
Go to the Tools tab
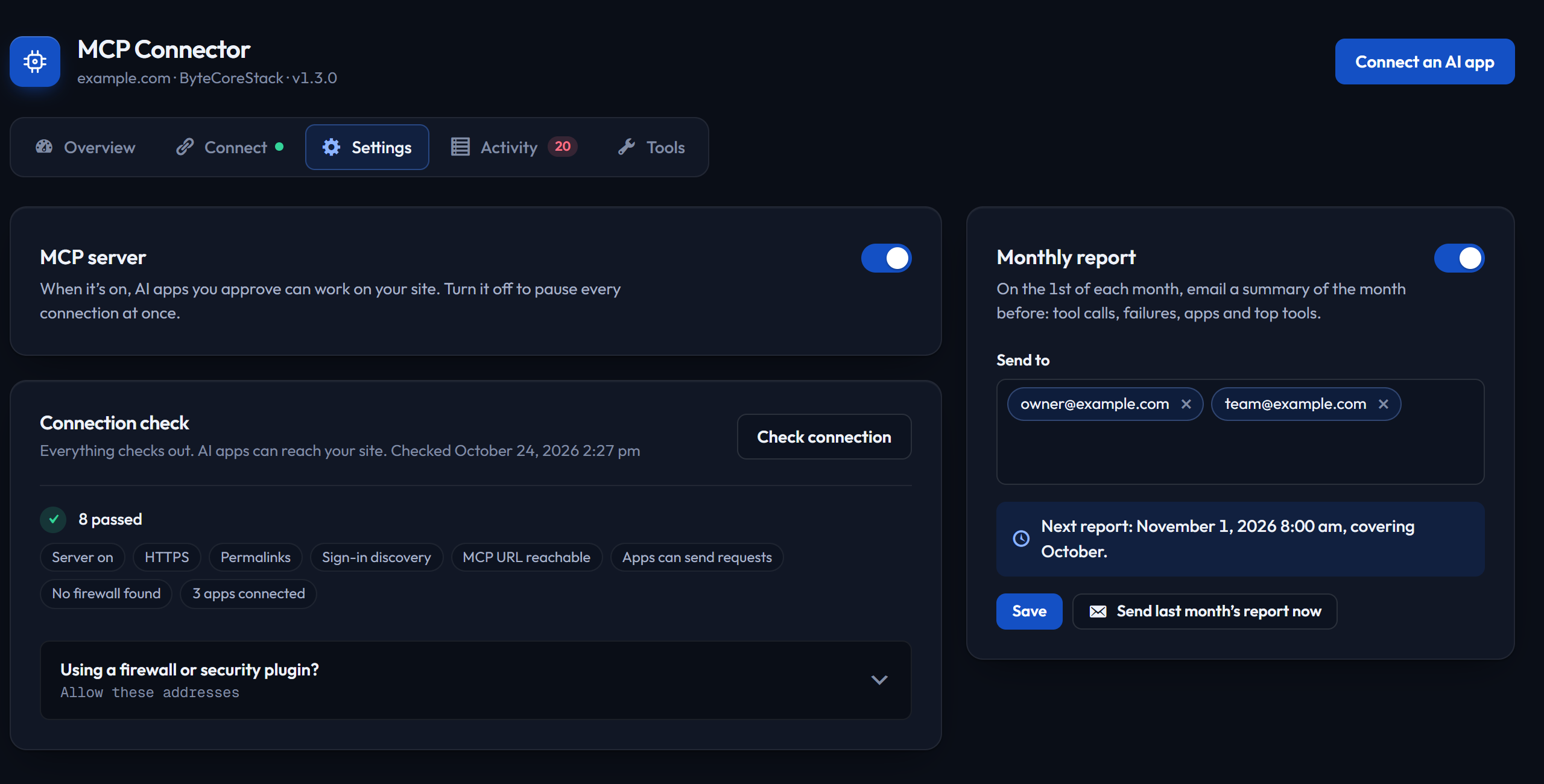point(651,147)
